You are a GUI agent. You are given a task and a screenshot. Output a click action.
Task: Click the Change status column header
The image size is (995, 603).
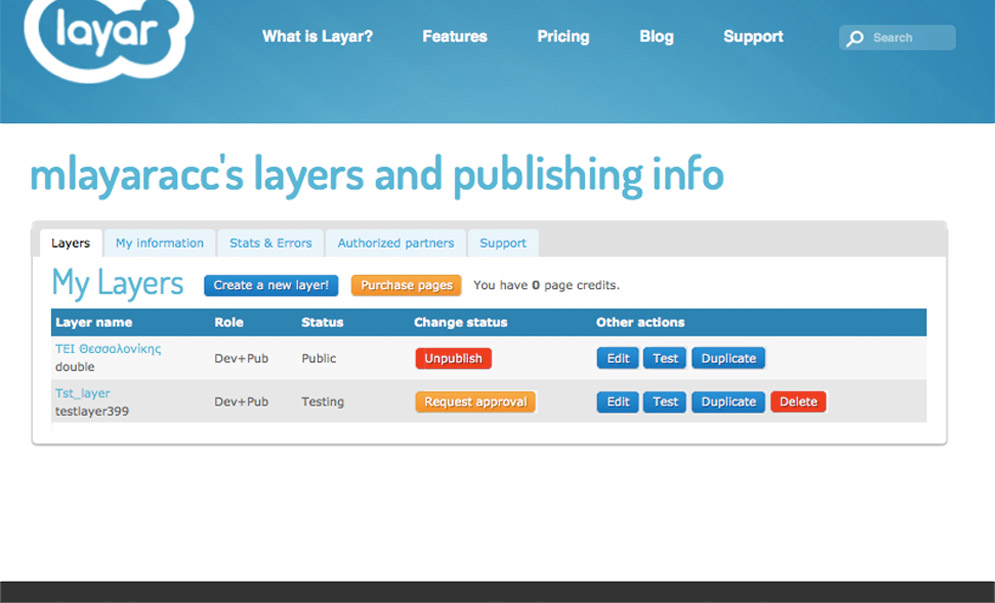(x=461, y=322)
